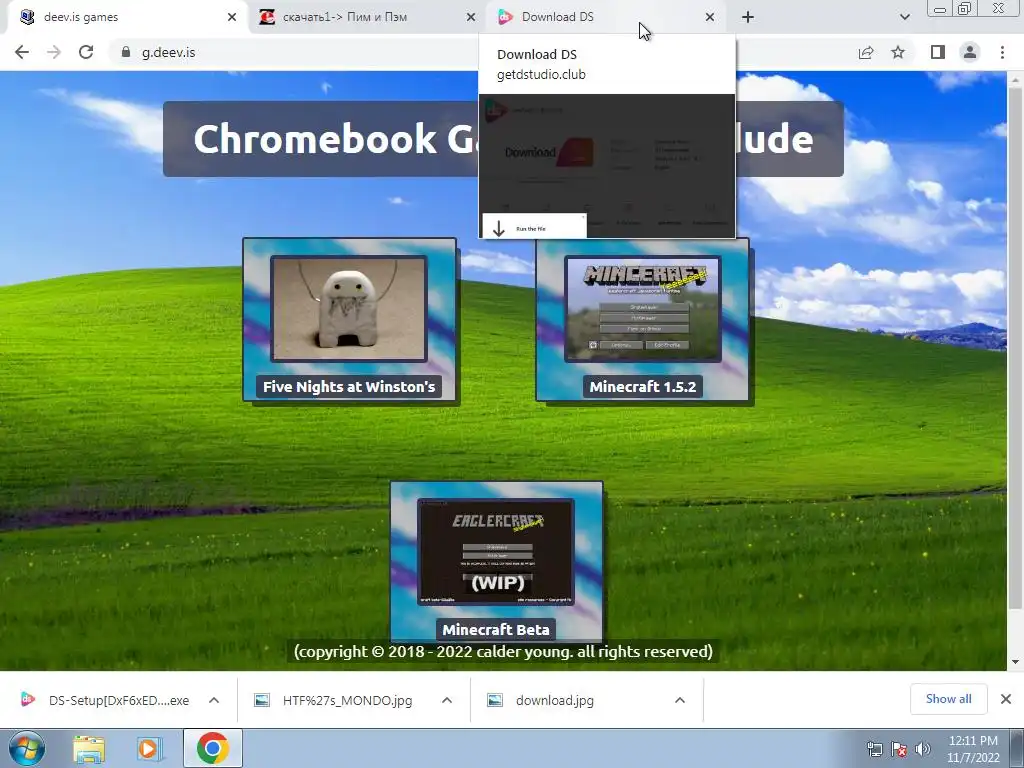1024x768 pixels.
Task: Open the Windows Start menu
Action: click(27, 748)
